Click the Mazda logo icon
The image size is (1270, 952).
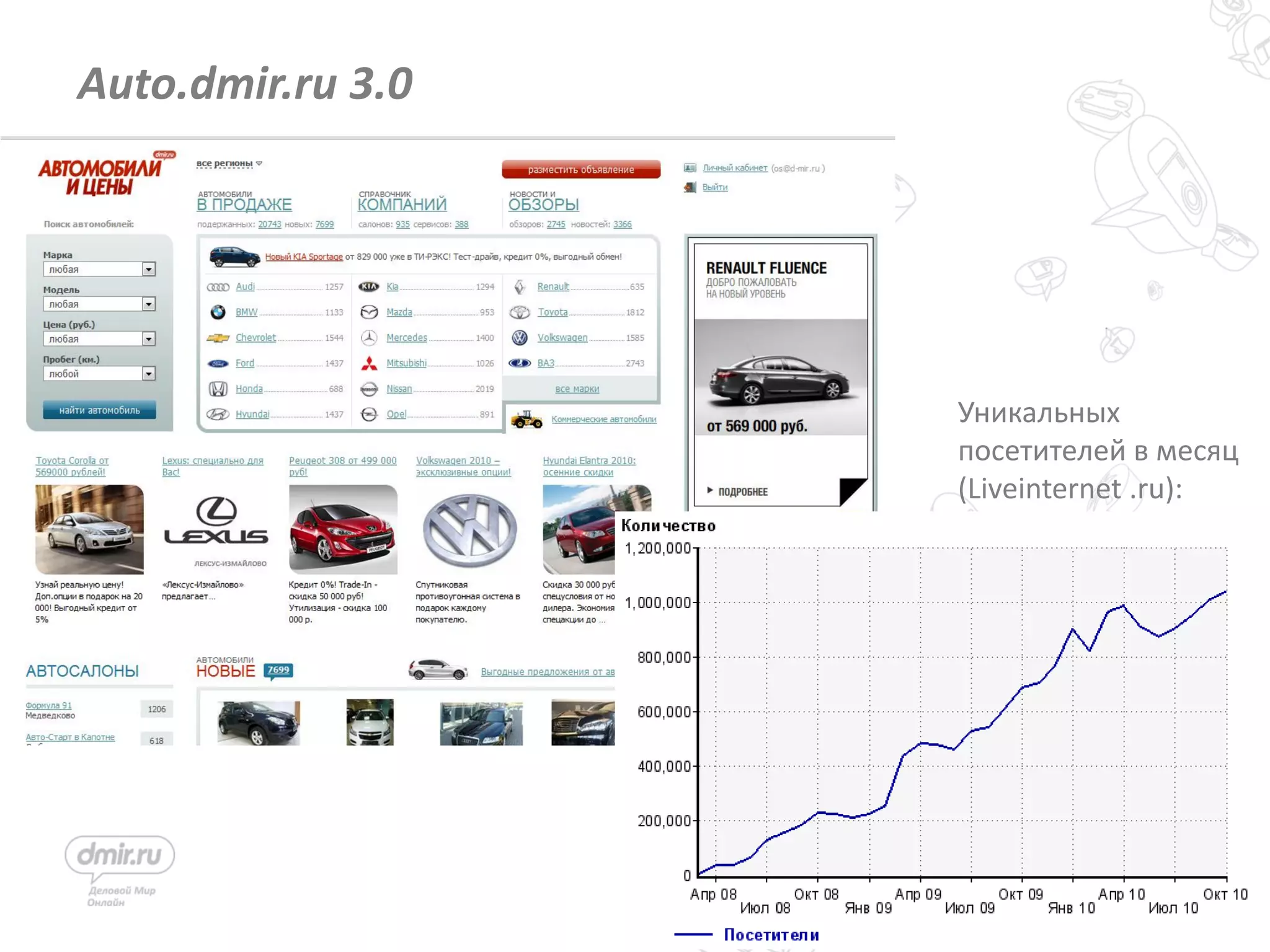369,312
